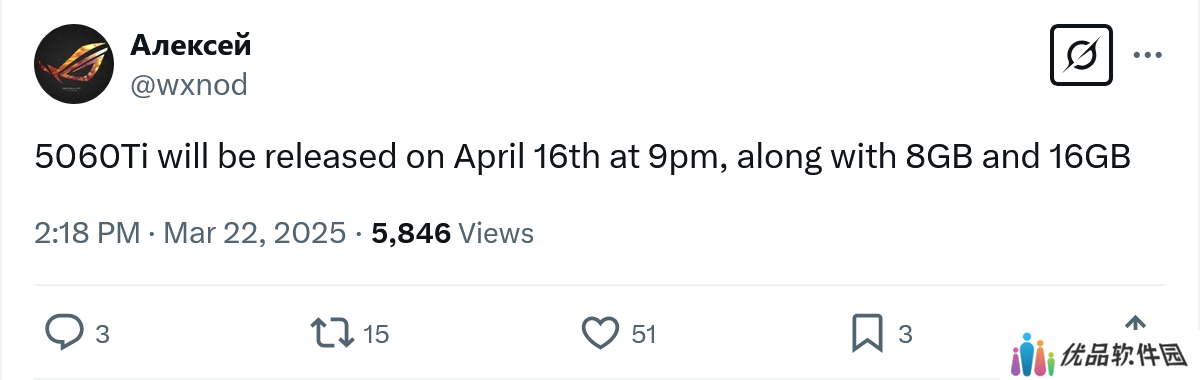Like the post with the heart icon
Image resolution: width=1200 pixels, height=380 pixels.
click(601, 332)
